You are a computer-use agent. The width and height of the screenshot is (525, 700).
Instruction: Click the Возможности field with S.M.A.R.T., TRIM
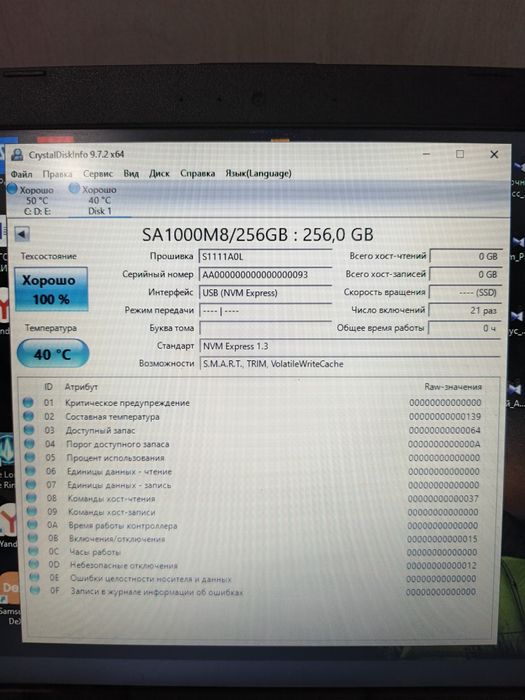pyautogui.click(x=350, y=364)
